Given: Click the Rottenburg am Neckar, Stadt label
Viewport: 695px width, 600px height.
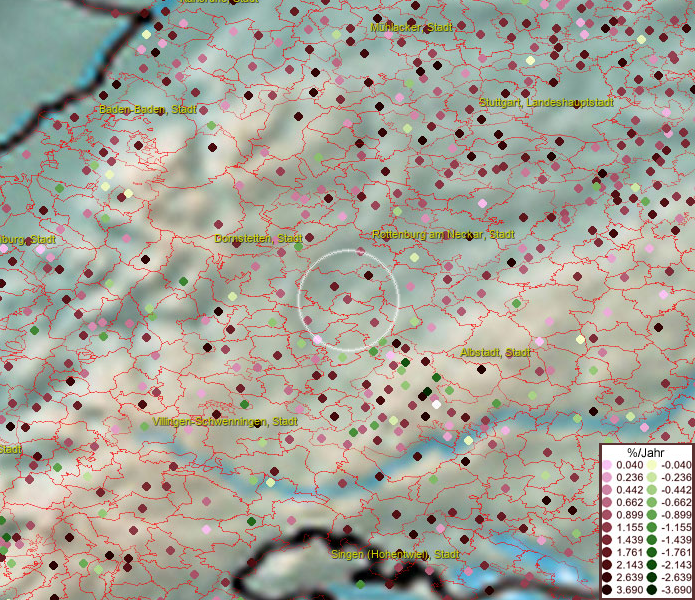Looking at the screenshot, I should [443, 234].
